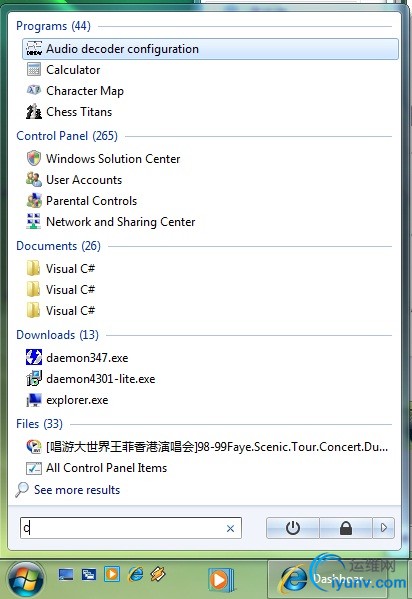This screenshot has width=412, height=599.
Task: Lock the computer with padlock button
Action: click(x=346, y=528)
